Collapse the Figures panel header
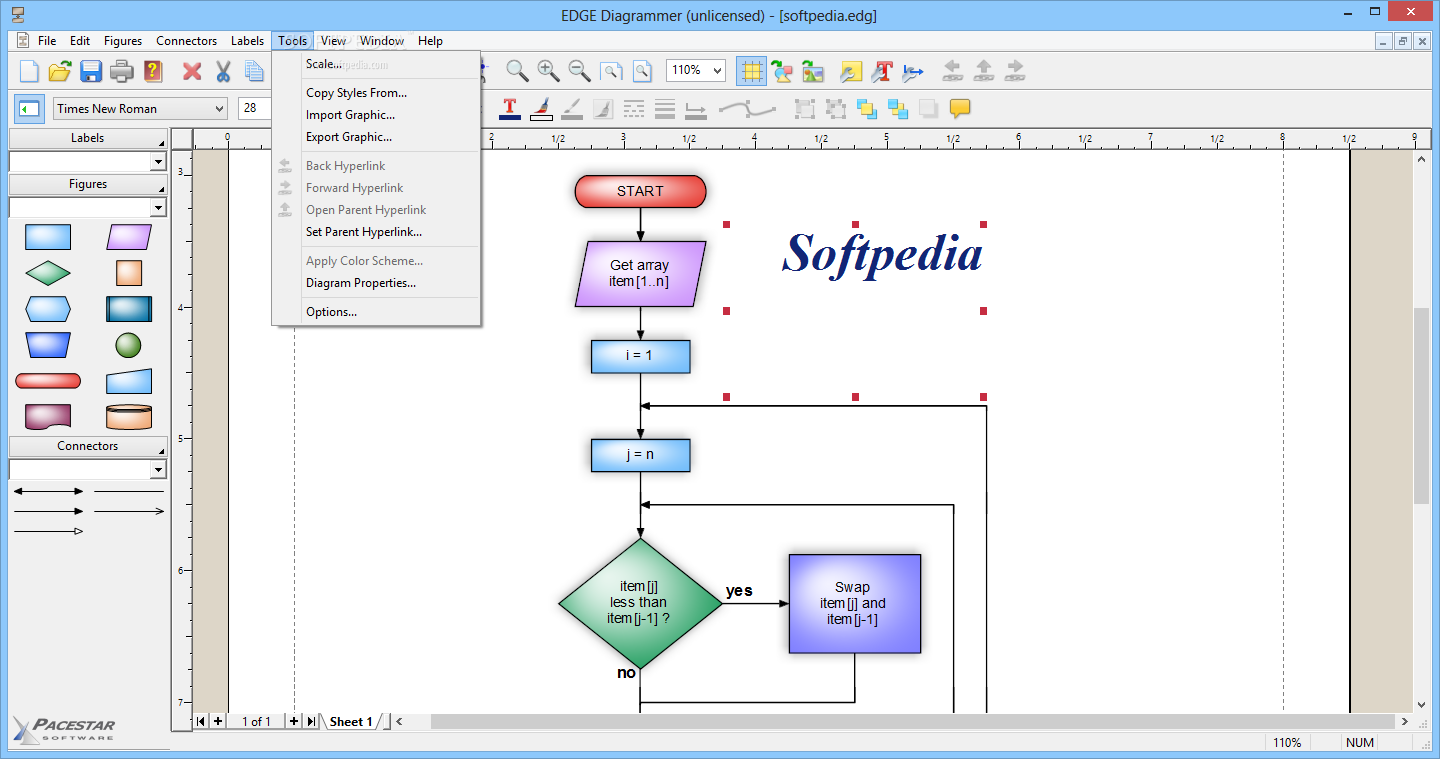1440x759 pixels. coord(88,184)
